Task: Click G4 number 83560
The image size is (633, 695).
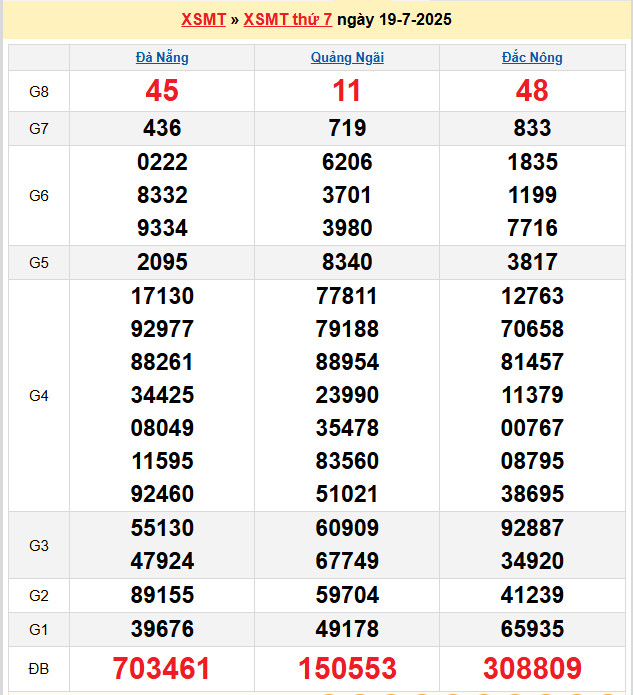Action: point(347,461)
